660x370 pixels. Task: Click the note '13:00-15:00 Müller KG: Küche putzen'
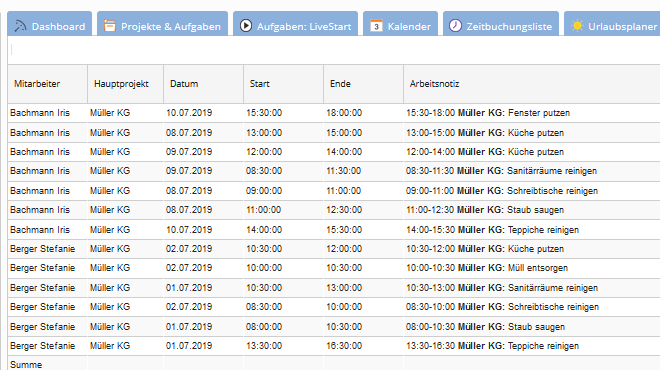(485, 133)
